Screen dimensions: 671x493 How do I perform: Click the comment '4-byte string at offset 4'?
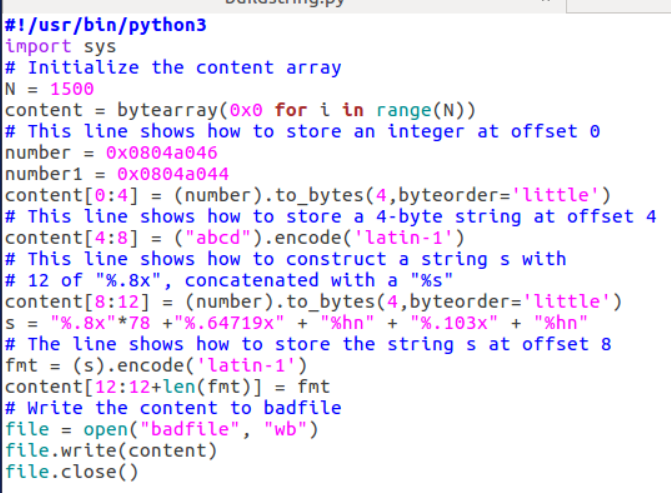[x=516, y=217]
